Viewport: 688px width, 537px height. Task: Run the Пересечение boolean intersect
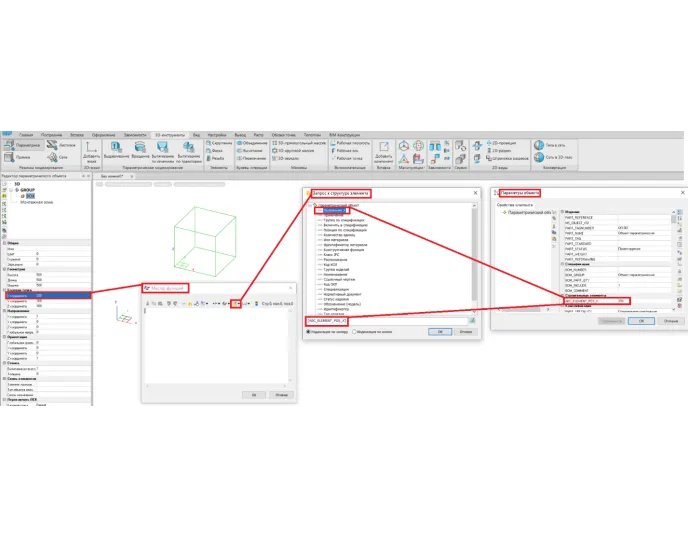pos(251,158)
